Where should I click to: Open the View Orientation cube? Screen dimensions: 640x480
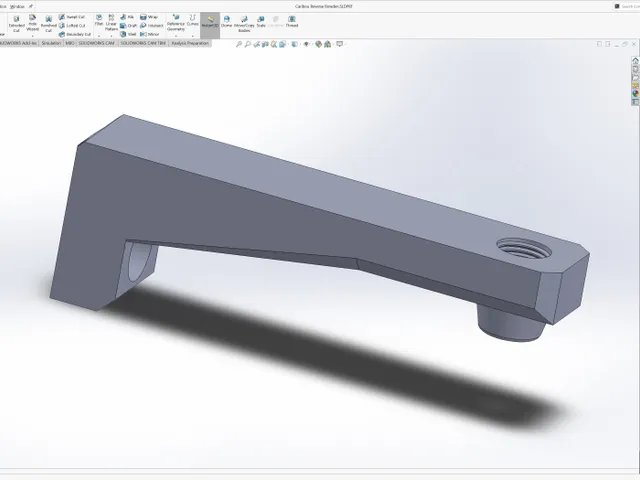[x=283, y=44]
